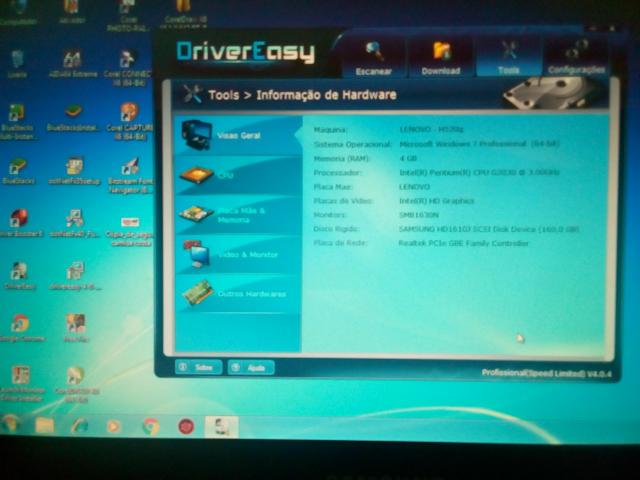Open the Configurações tab
Viewport: 640px width, 480px height.
pos(576,57)
